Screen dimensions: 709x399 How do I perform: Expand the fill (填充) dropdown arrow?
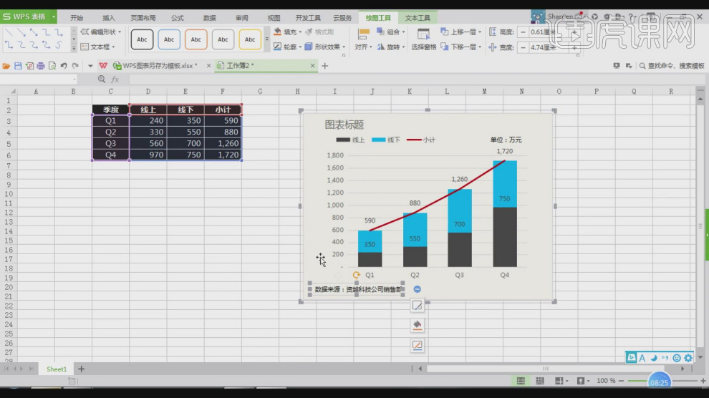click(x=300, y=32)
